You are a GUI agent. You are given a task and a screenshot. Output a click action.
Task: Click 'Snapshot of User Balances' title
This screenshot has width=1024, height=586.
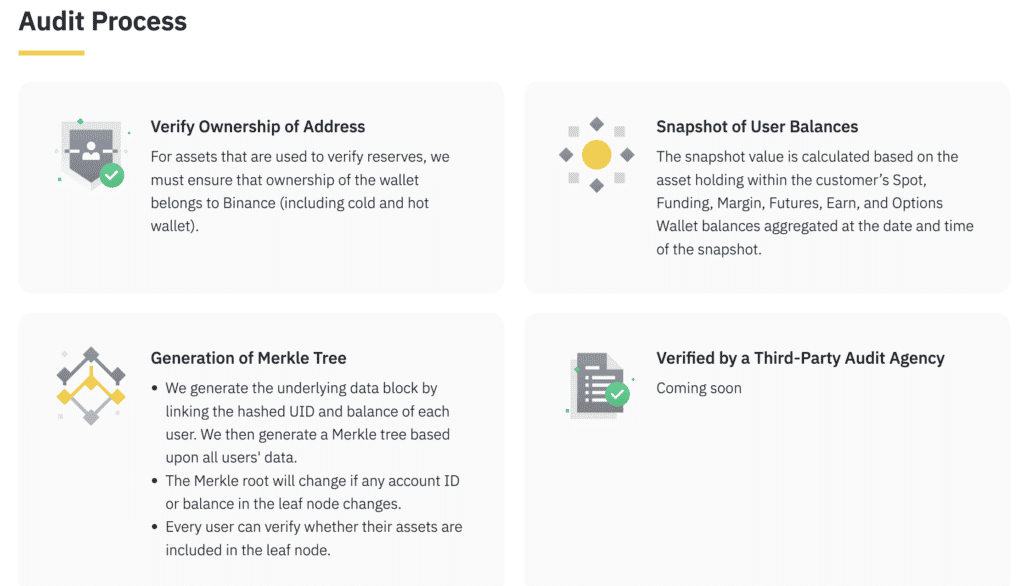(x=757, y=127)
